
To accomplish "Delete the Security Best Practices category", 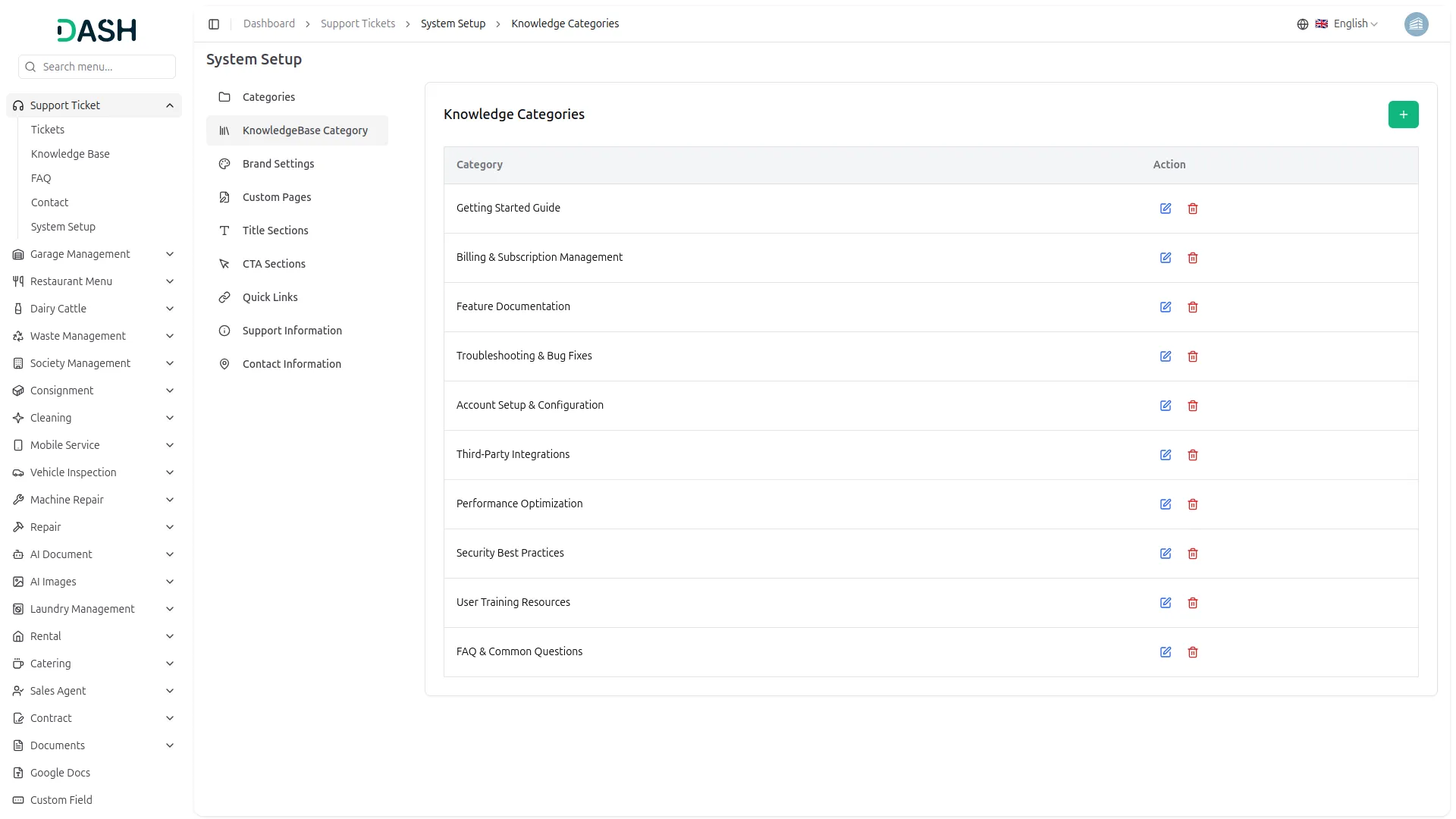I will 1193,554.
